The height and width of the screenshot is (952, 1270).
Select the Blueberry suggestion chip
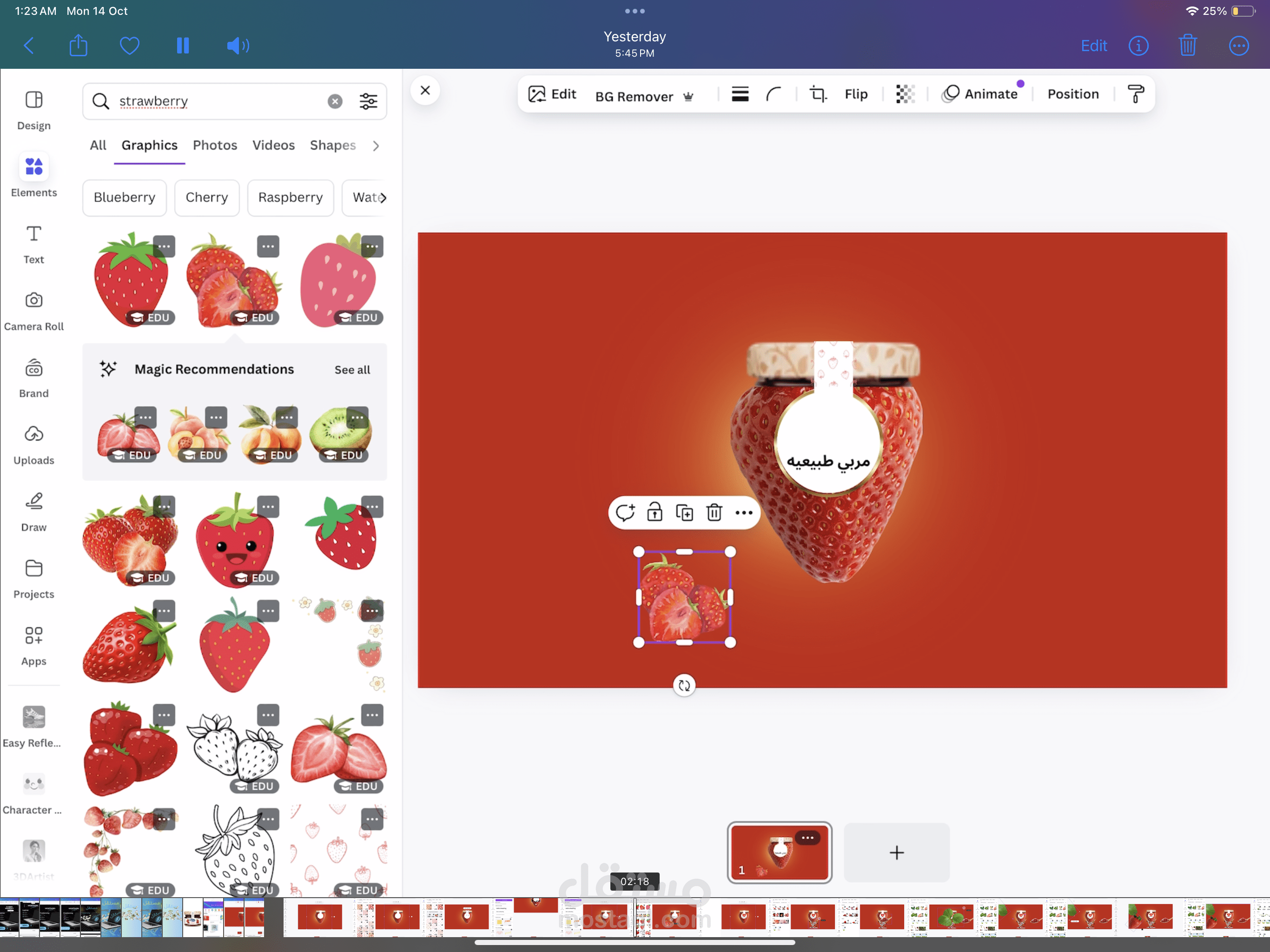pos(124,198)
